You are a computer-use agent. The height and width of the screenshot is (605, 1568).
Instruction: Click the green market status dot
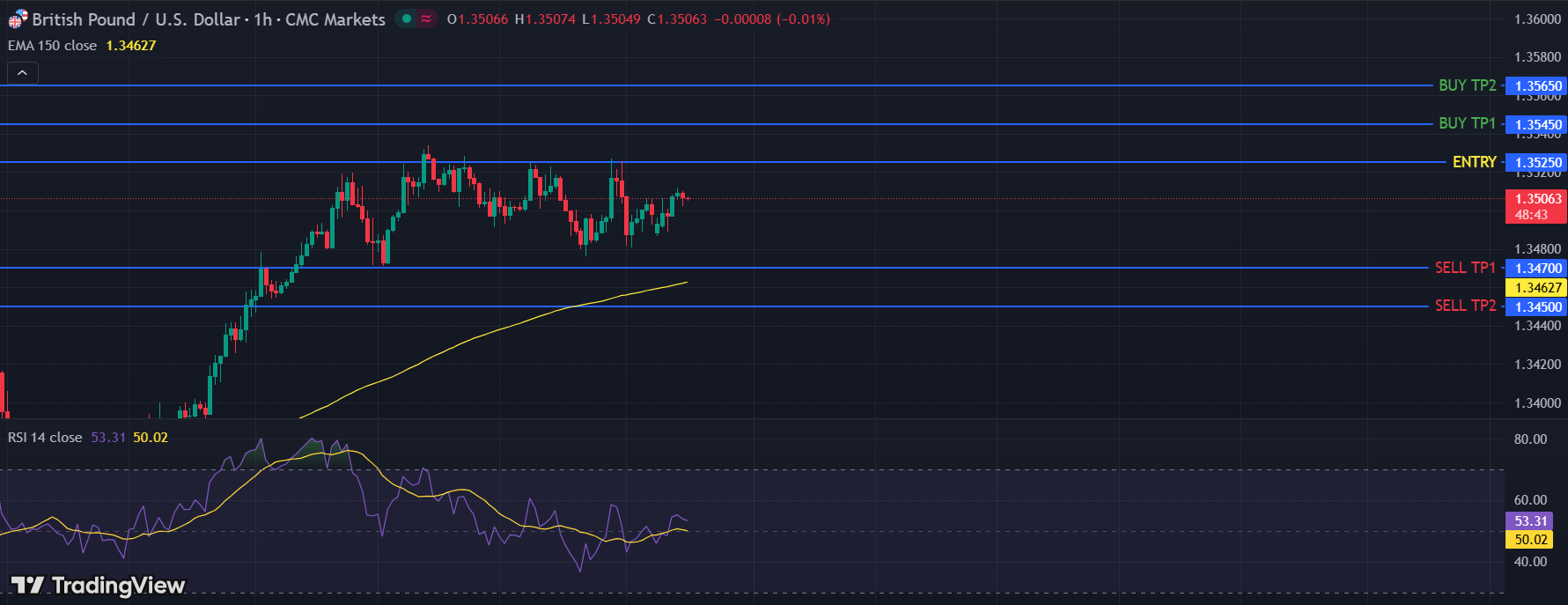pyautogui.click(x=407, y=18)
